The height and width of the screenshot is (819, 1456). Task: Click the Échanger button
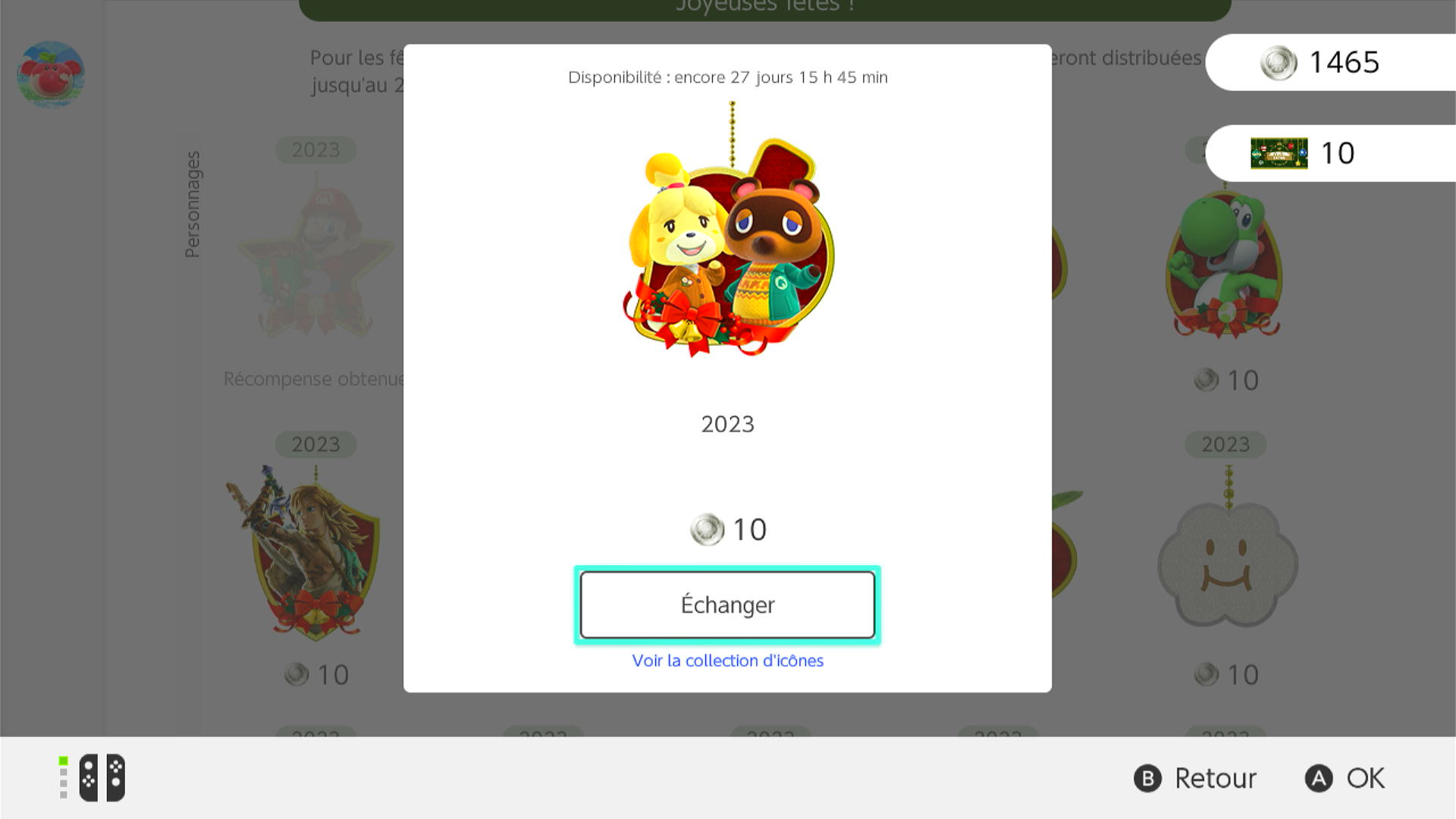(727, 605)
